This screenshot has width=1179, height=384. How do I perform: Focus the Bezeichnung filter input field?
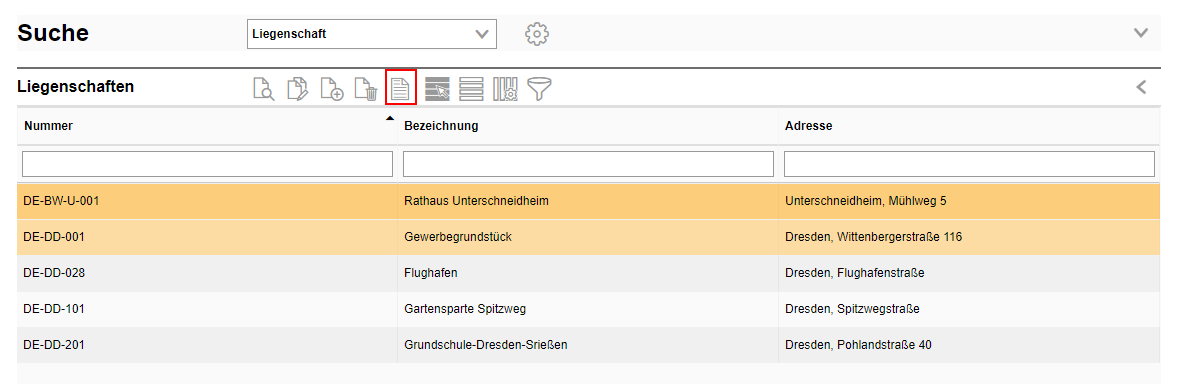[588, 164]
